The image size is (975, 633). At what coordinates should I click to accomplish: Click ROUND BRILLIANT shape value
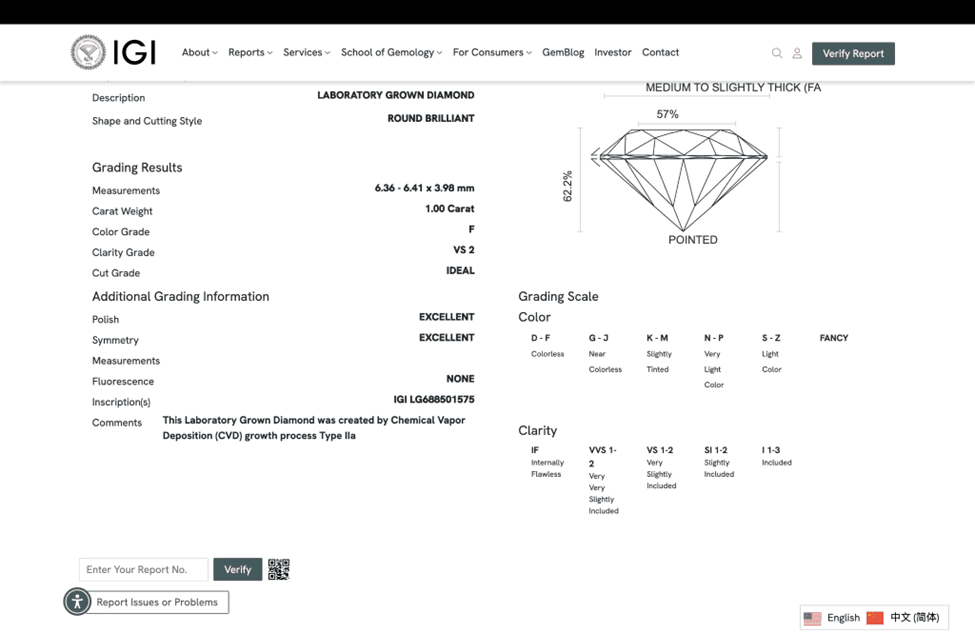431,118
